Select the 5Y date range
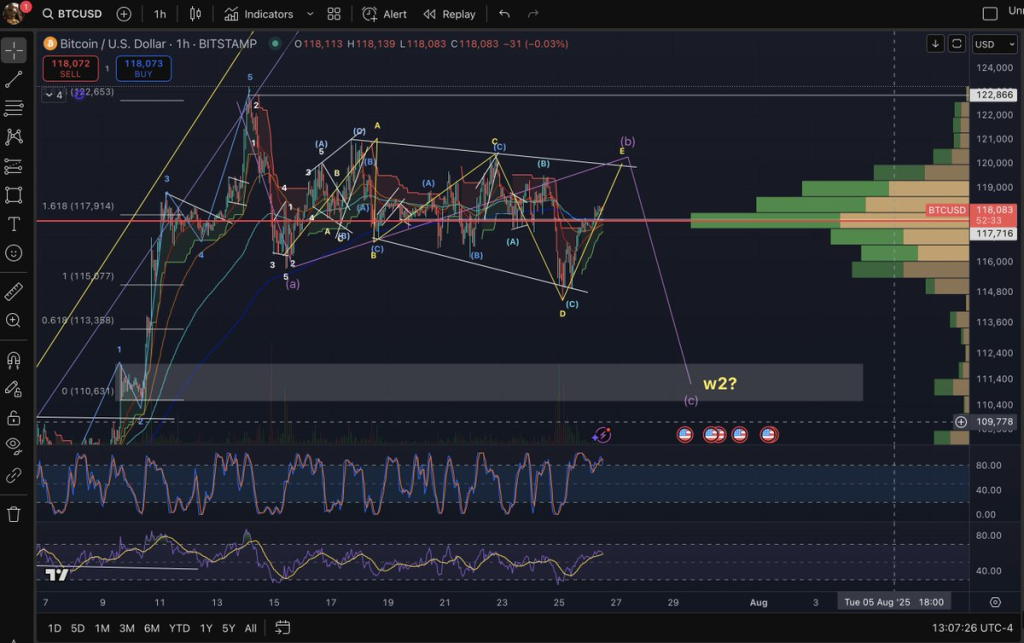Image resolution: width=1024 pixels, height=643 pixels. (228, 628)
